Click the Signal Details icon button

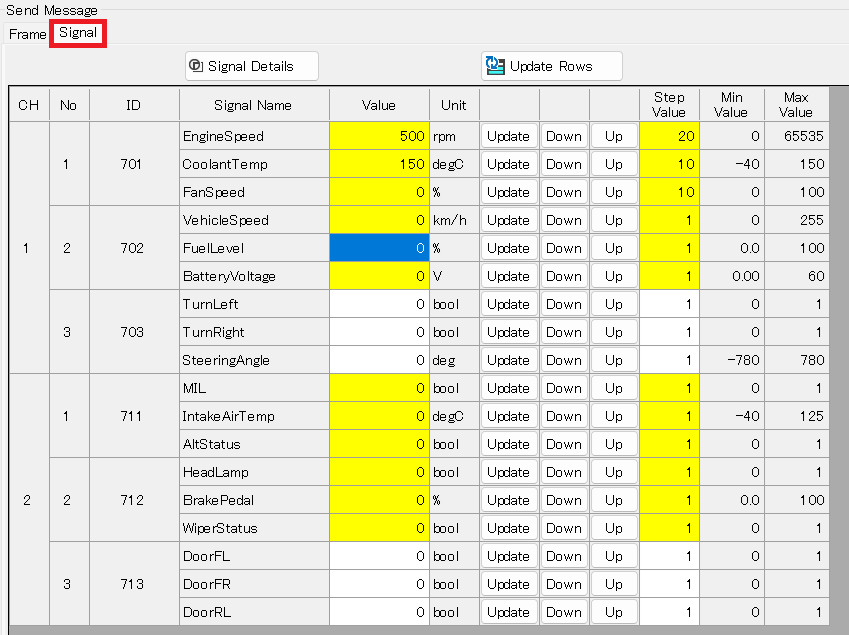pyautogui.click(x=251, y=66)
